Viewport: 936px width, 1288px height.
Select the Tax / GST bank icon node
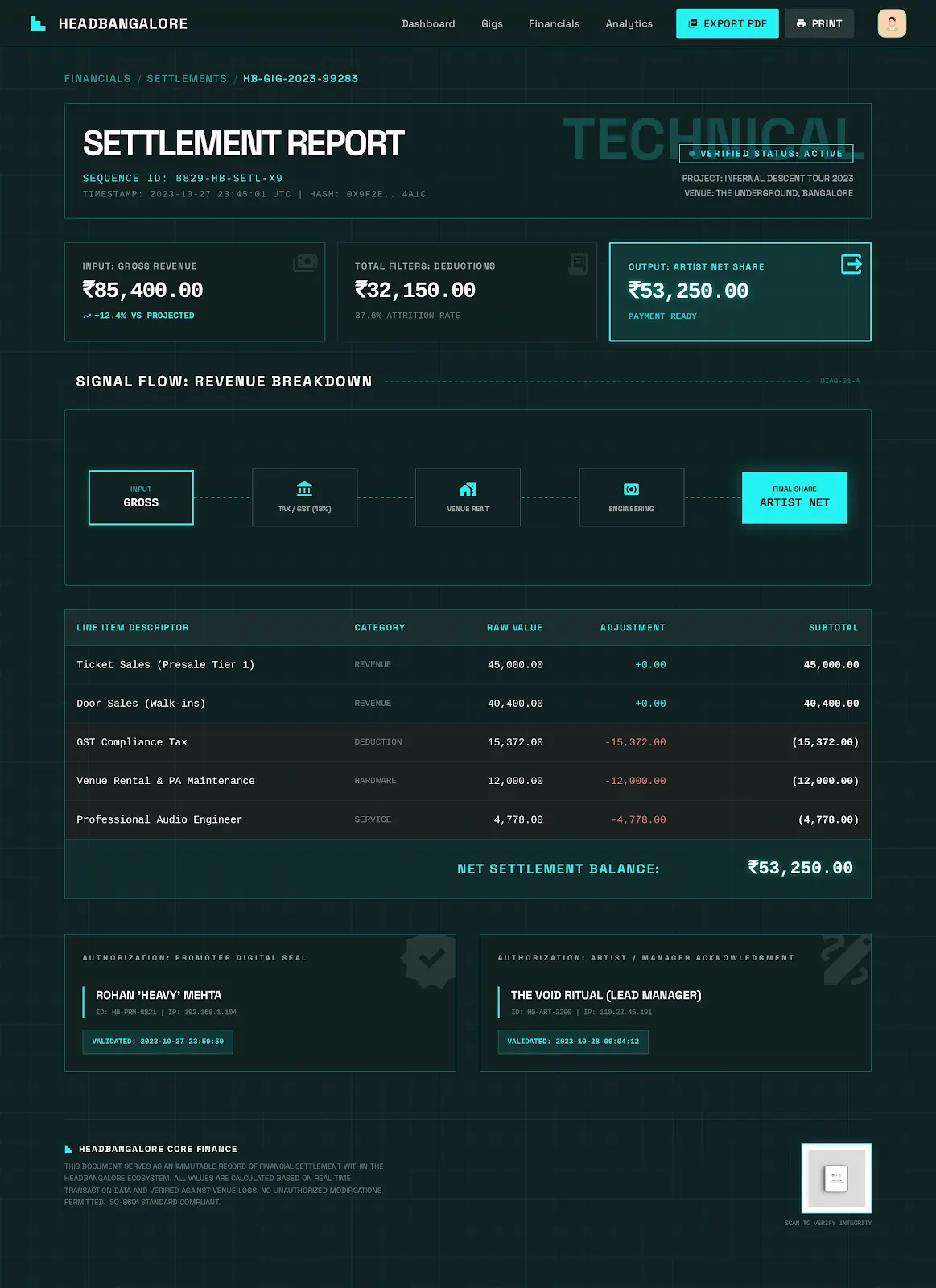[x=304, y=489]
